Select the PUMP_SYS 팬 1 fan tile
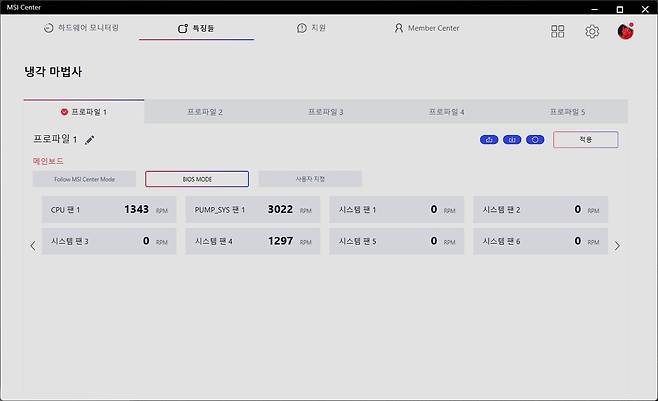The width and height of the screenshot is (658, 401). coord(252,210)
